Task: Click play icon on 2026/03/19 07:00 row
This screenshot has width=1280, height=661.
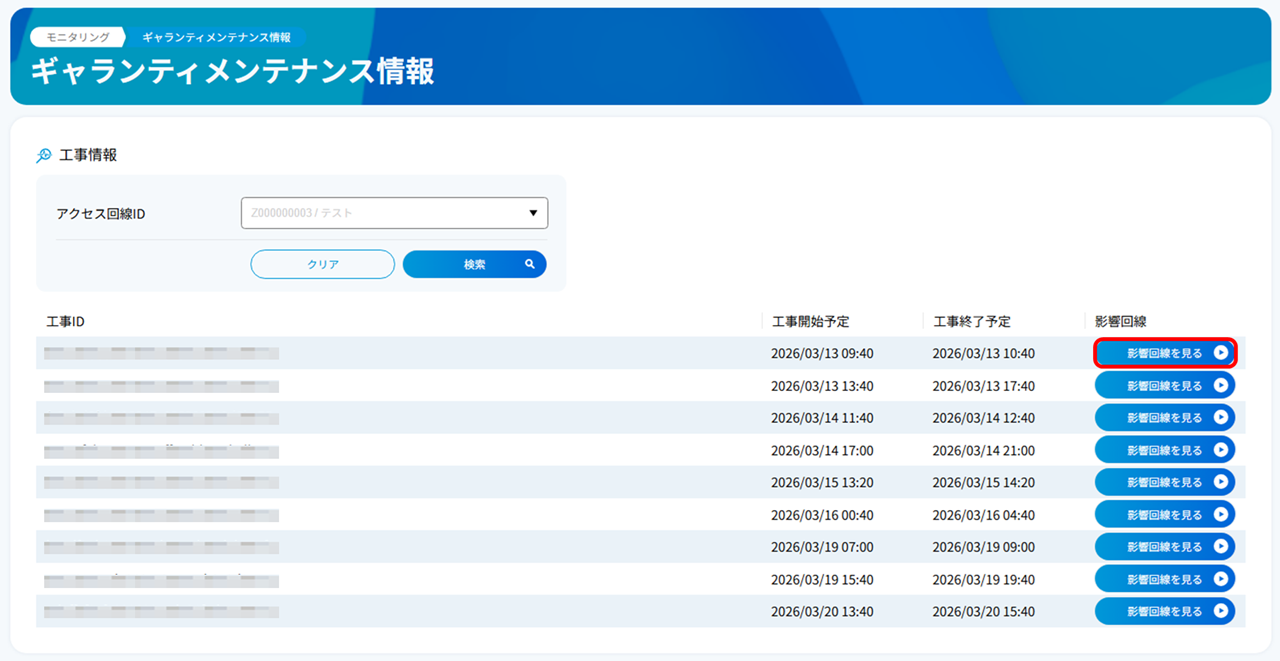Action: point(1220,547)
